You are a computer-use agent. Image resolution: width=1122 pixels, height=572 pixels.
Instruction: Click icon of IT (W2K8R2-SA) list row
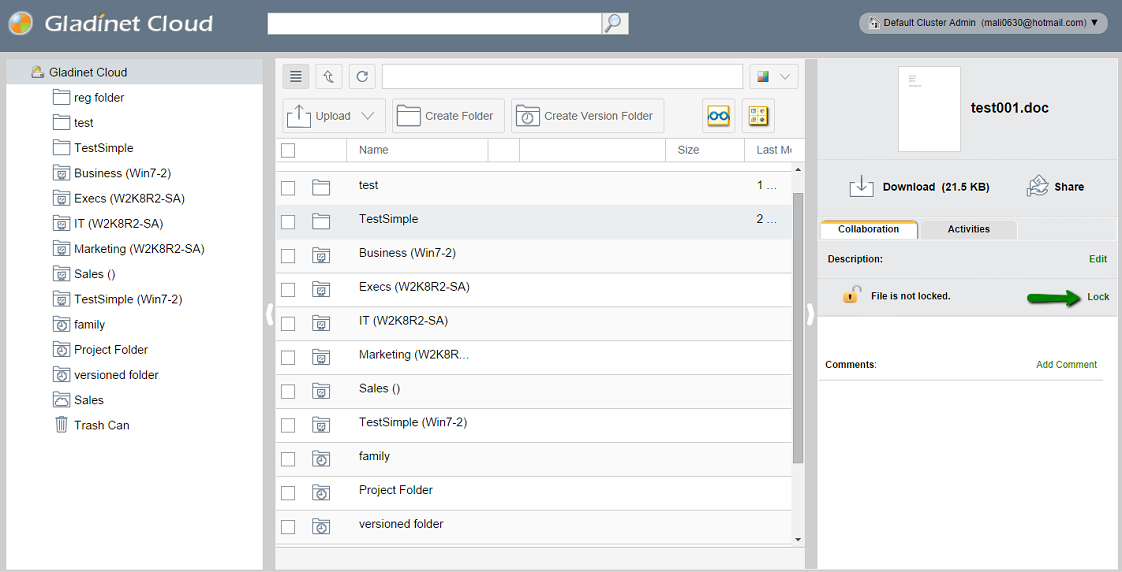tap(321, 324)
